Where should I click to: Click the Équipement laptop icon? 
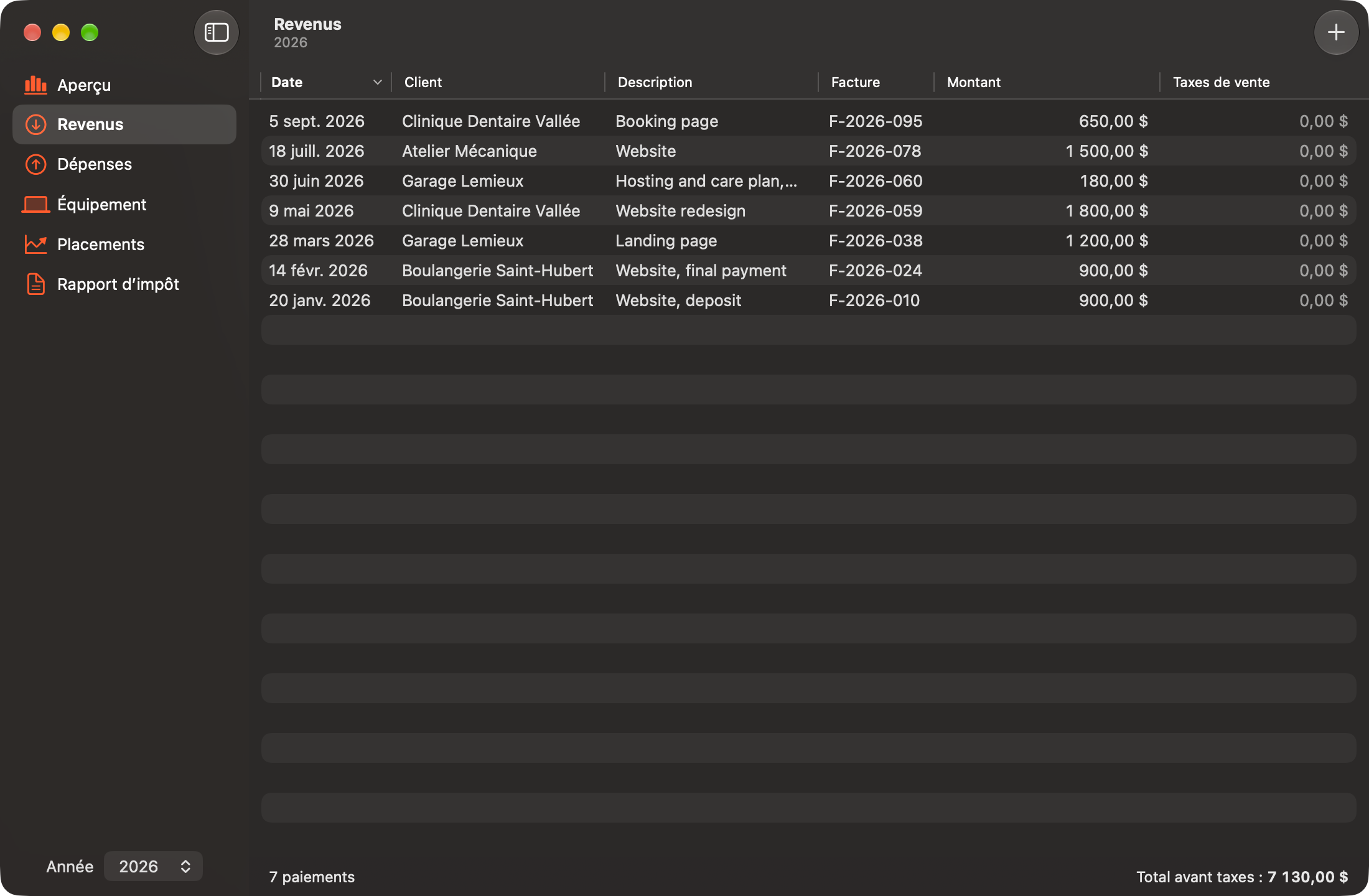[x=35, y=204]
